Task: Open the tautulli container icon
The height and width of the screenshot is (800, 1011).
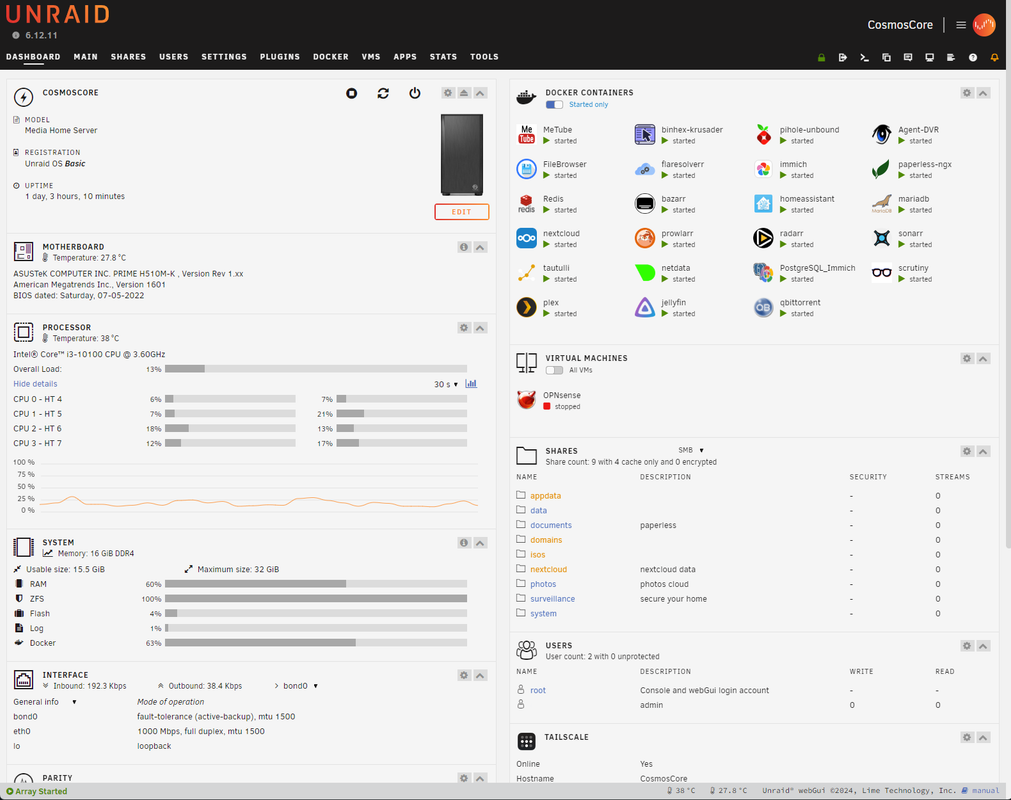Action: pyautogui.click(x=527, y=273)
